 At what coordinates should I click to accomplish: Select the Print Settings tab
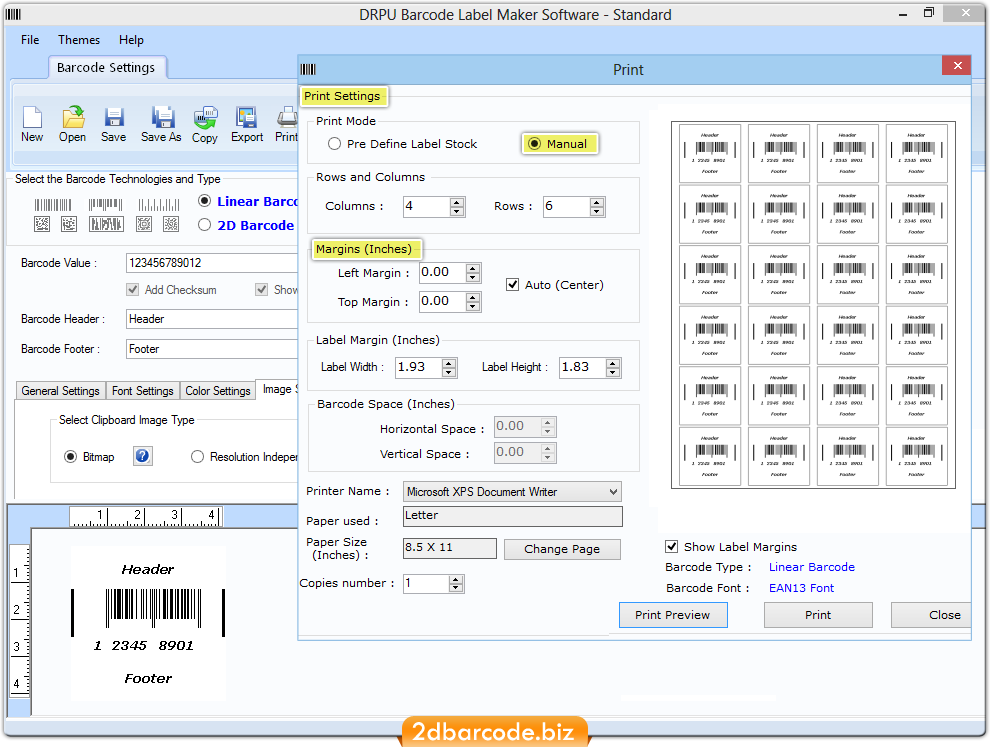coord(342,96)
